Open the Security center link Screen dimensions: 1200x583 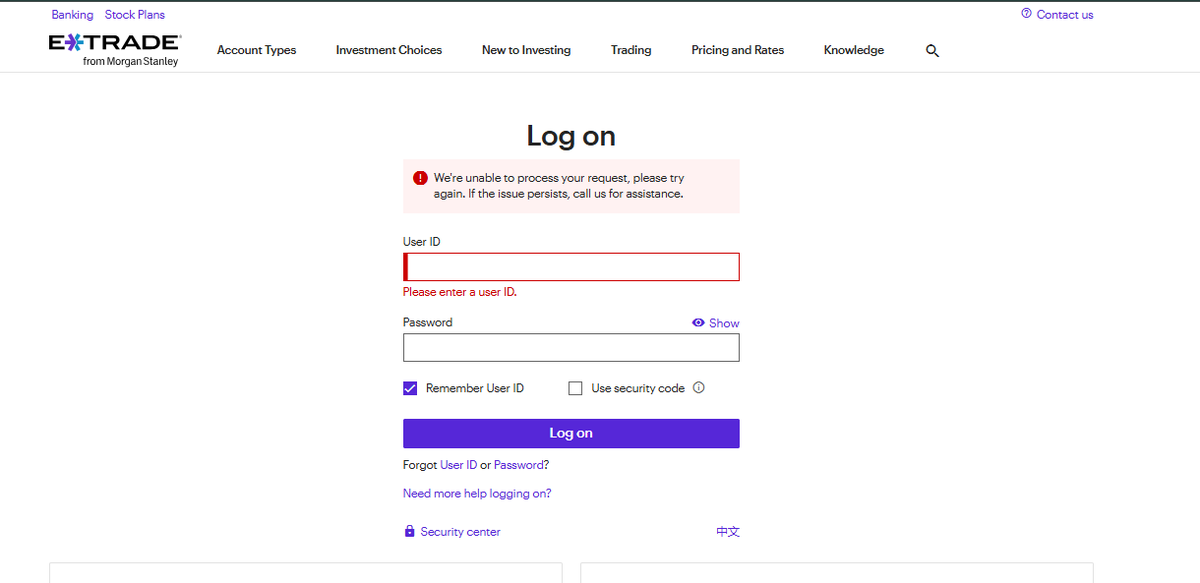coord(460,532)
